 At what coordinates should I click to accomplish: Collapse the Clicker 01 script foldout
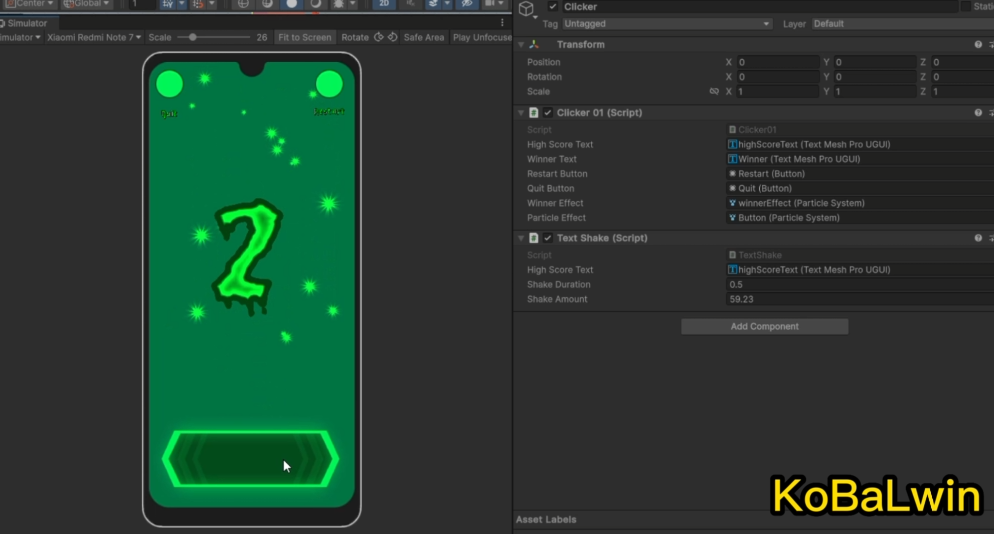[x=521, y=112]
